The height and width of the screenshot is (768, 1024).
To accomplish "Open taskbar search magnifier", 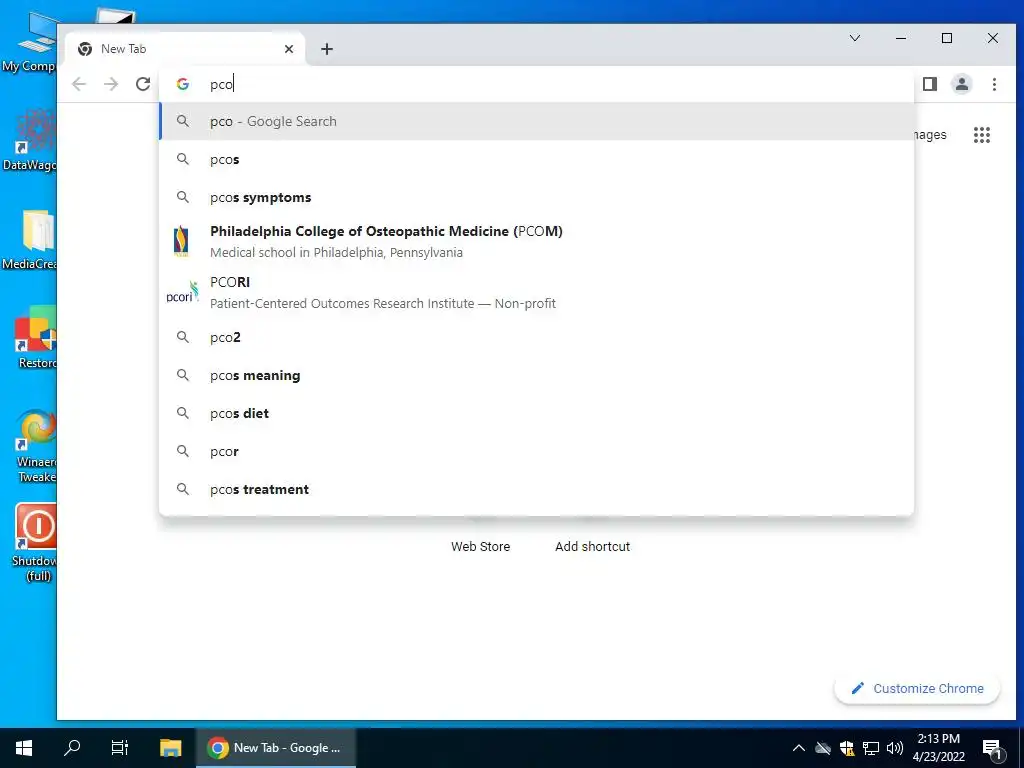I will 72,748.
